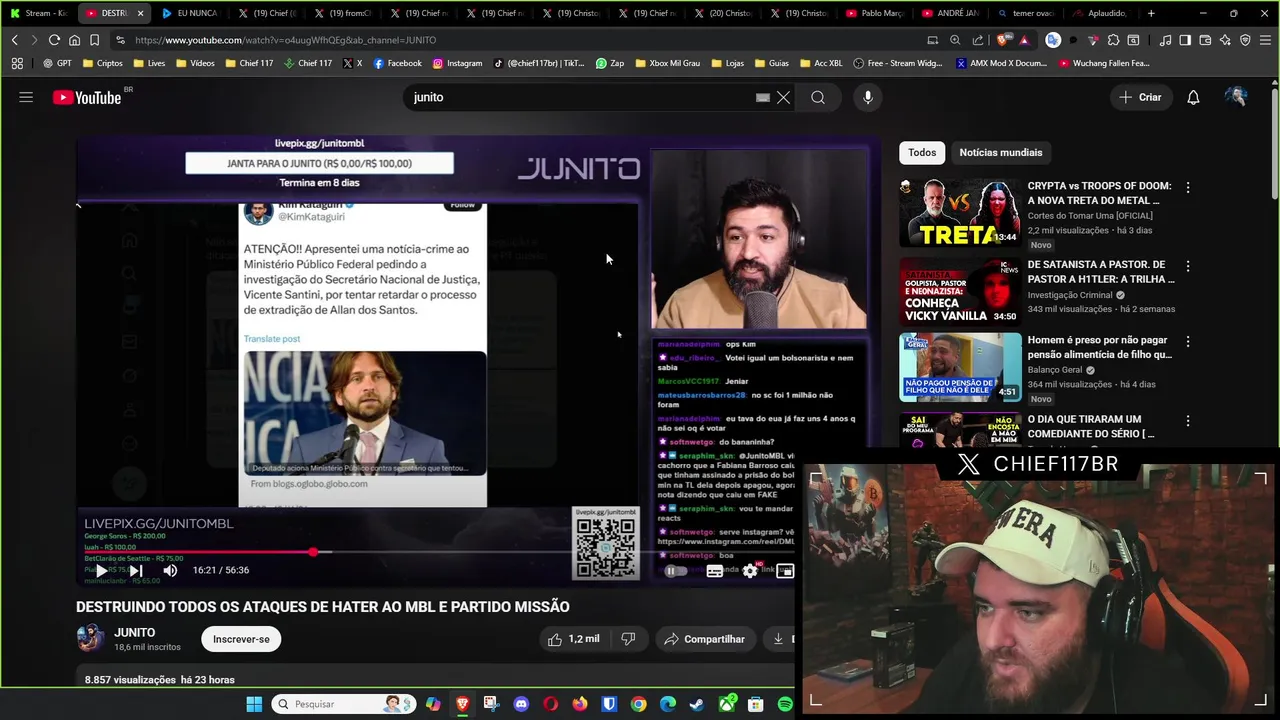This screenshot has height=720, width=1280.
Task: Open the Windows Start menu
Action: [254, 704]
